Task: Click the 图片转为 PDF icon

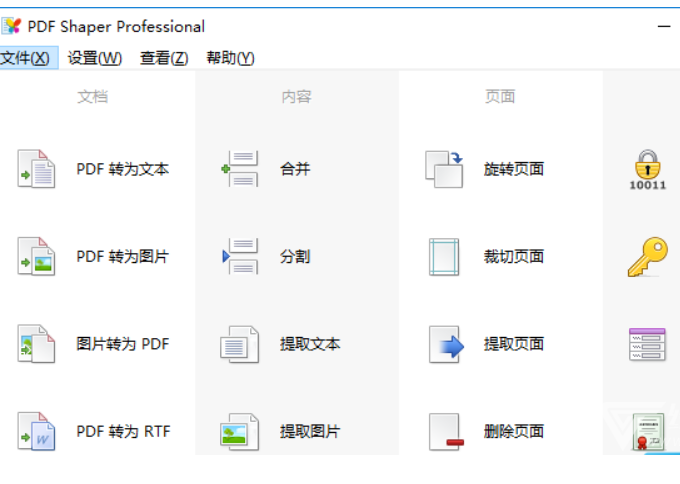Action: click(x=36, y=344)
